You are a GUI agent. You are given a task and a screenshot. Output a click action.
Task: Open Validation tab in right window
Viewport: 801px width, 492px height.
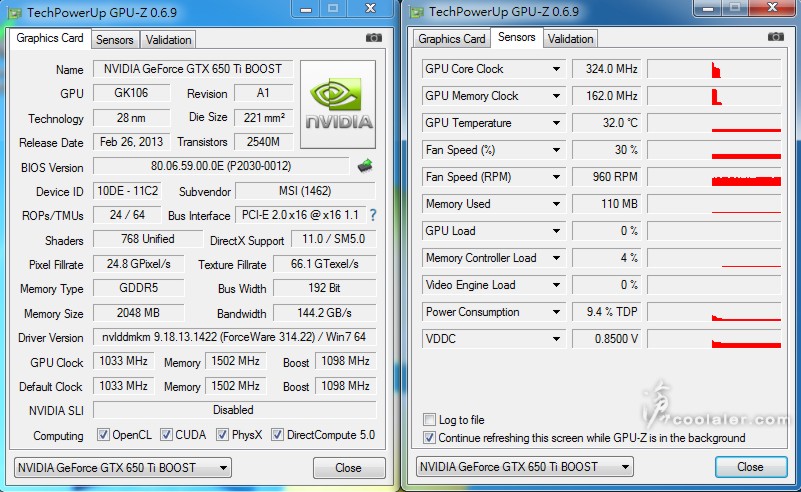click(570, 39)
